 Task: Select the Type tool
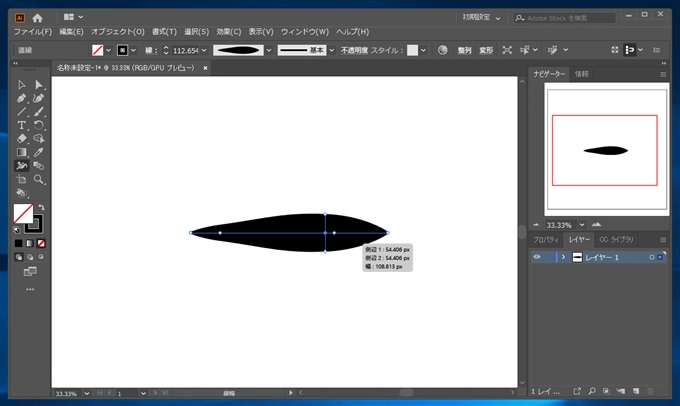pyautogui.click(x=21, y=125)
